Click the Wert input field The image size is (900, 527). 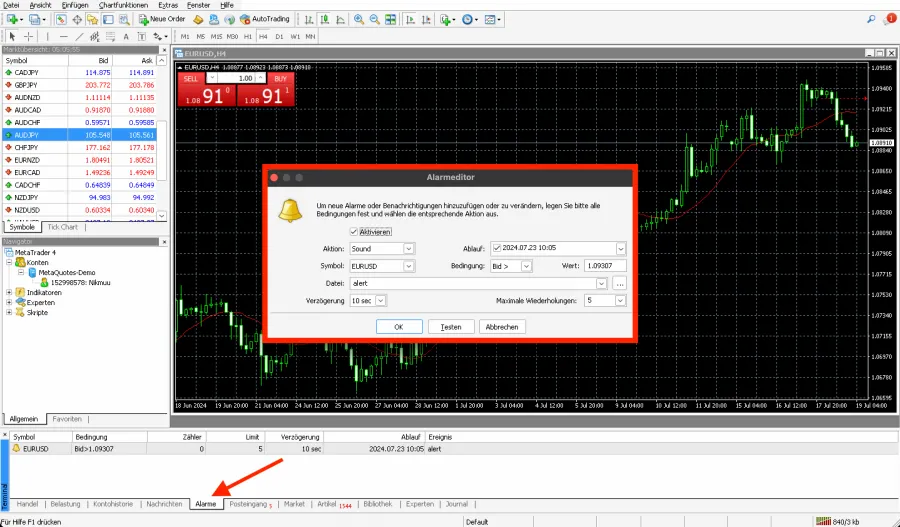pos(605,266)
